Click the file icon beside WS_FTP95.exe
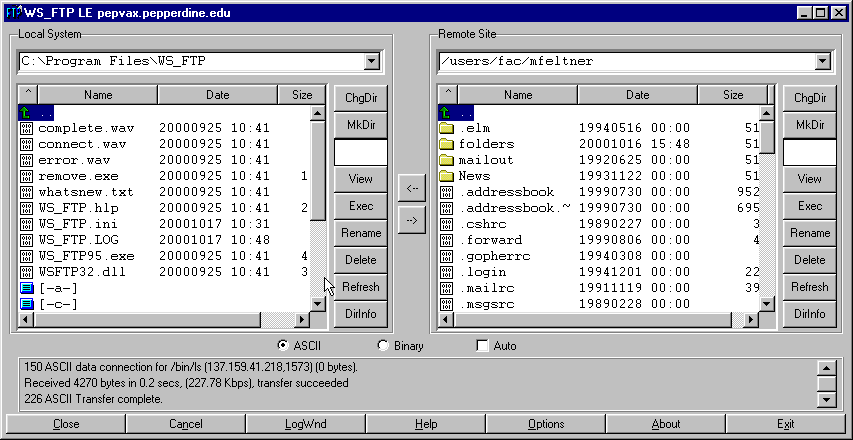The width and height of the screenshot is (853, 440). click(x=26, y=256)
